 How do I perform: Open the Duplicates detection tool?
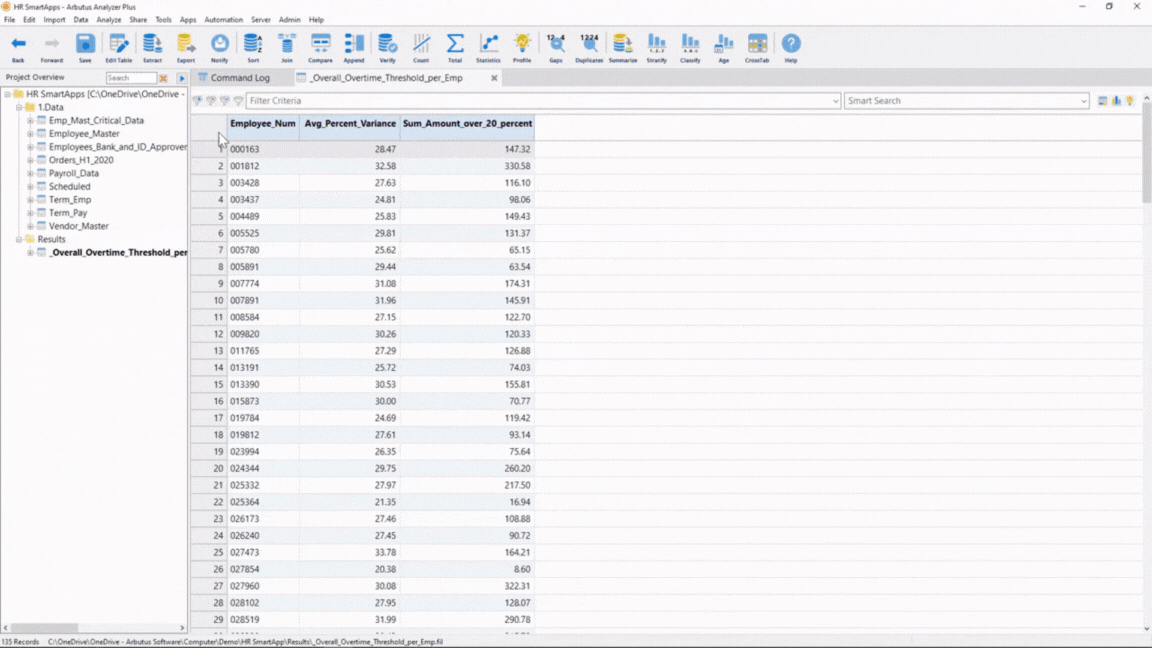pyautogui.click(x=590, y=45)
